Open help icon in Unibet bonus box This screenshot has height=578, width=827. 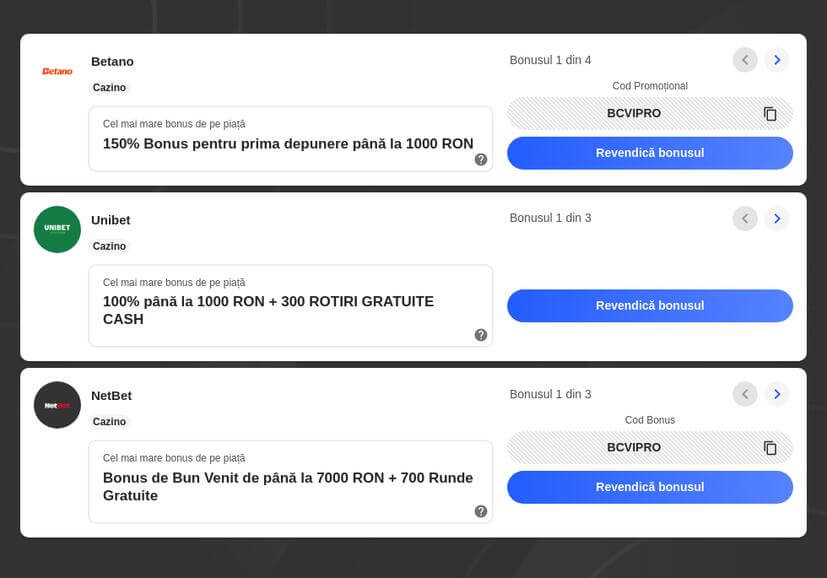click(x=481, y=335)
